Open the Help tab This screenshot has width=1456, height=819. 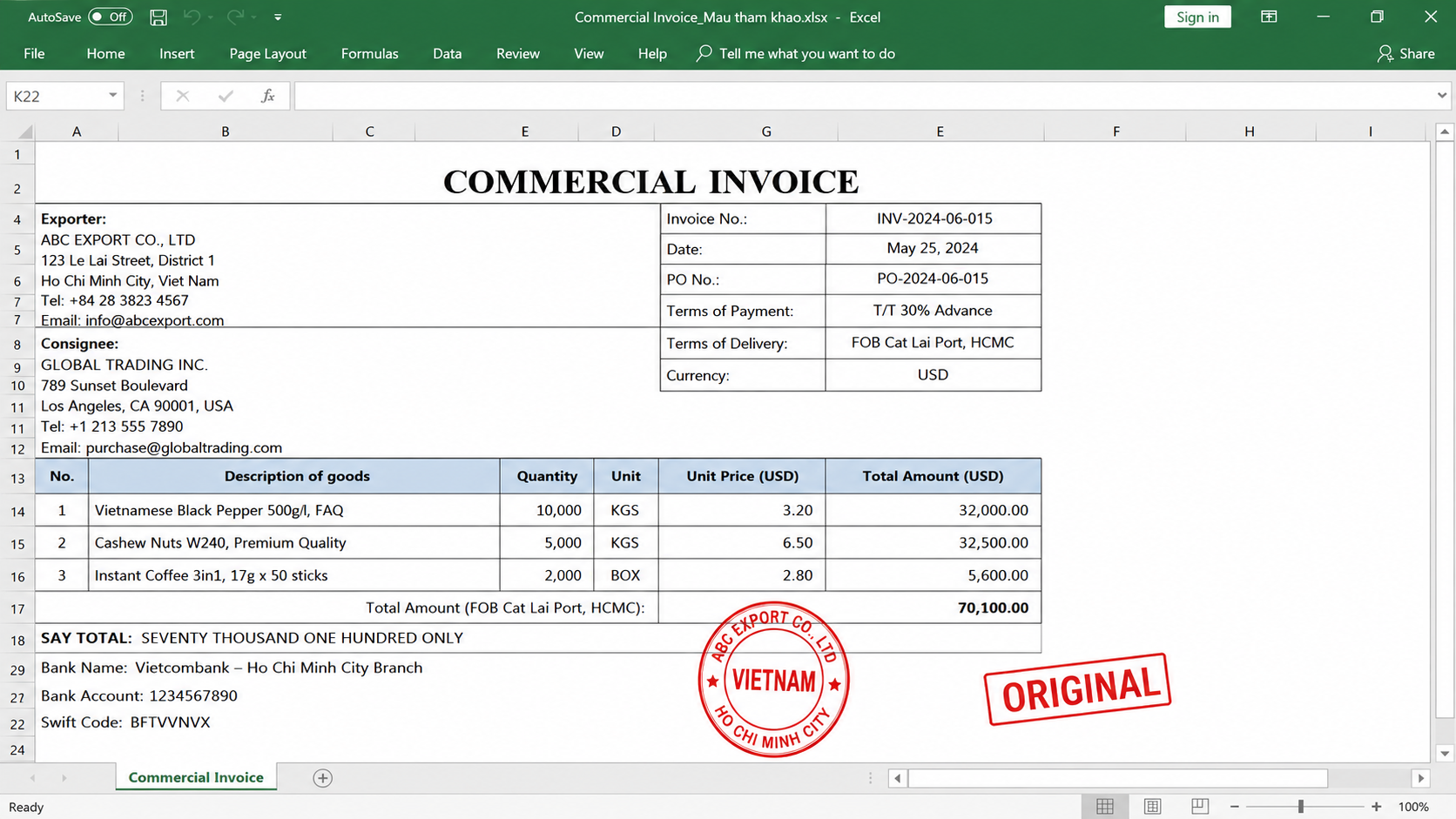pyautogui.click(x=652, y=53)
